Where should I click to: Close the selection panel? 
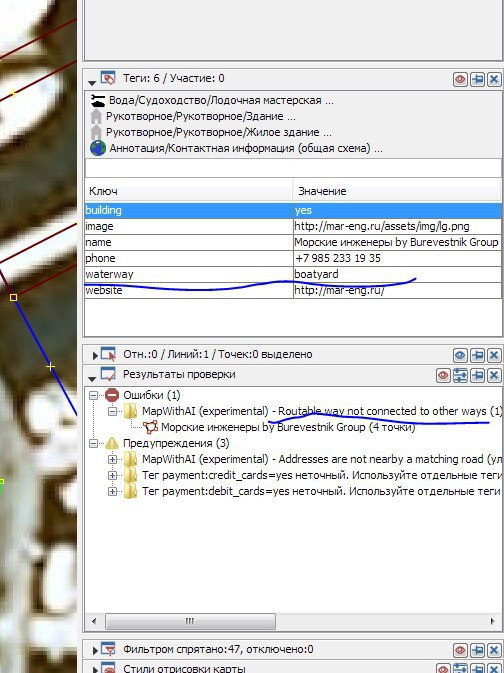tap(494, 355)
